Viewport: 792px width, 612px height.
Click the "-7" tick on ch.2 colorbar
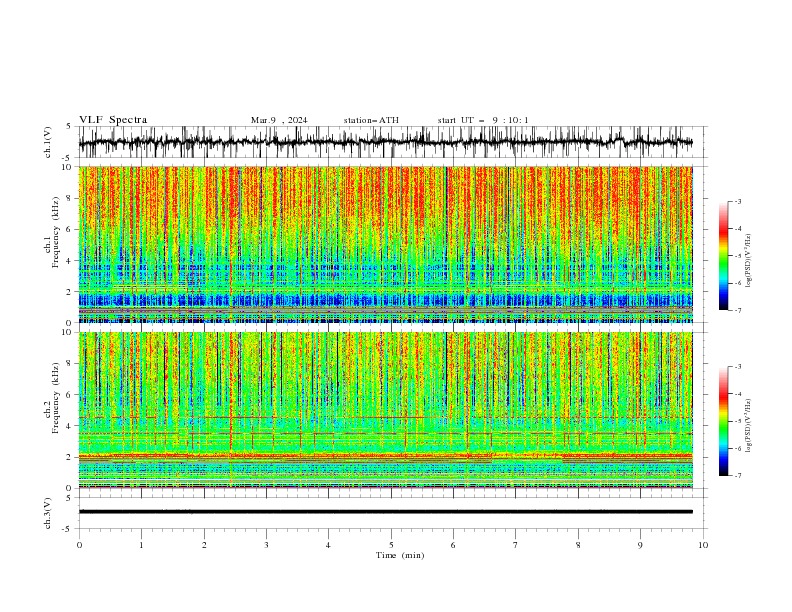point(737,476)
